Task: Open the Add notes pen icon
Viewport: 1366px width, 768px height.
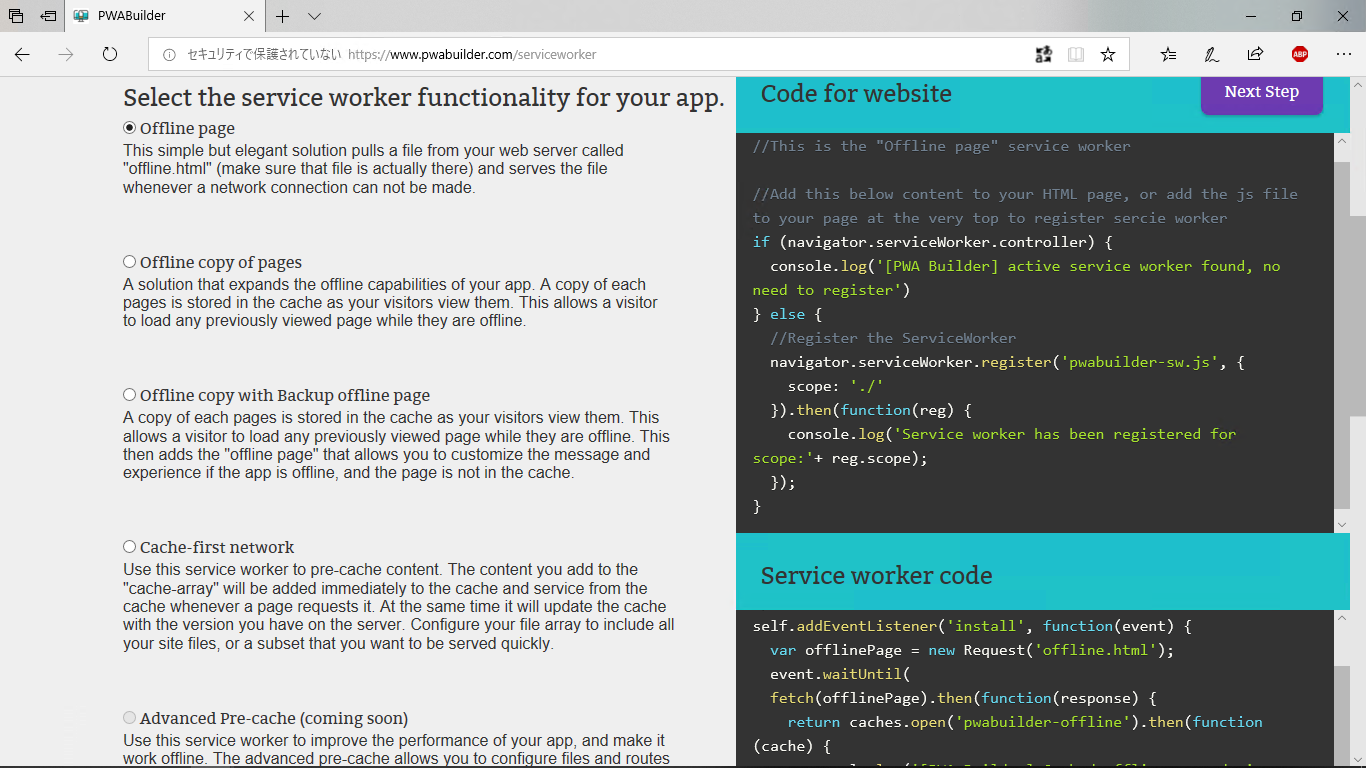Action: click(x=1211, y=55)
